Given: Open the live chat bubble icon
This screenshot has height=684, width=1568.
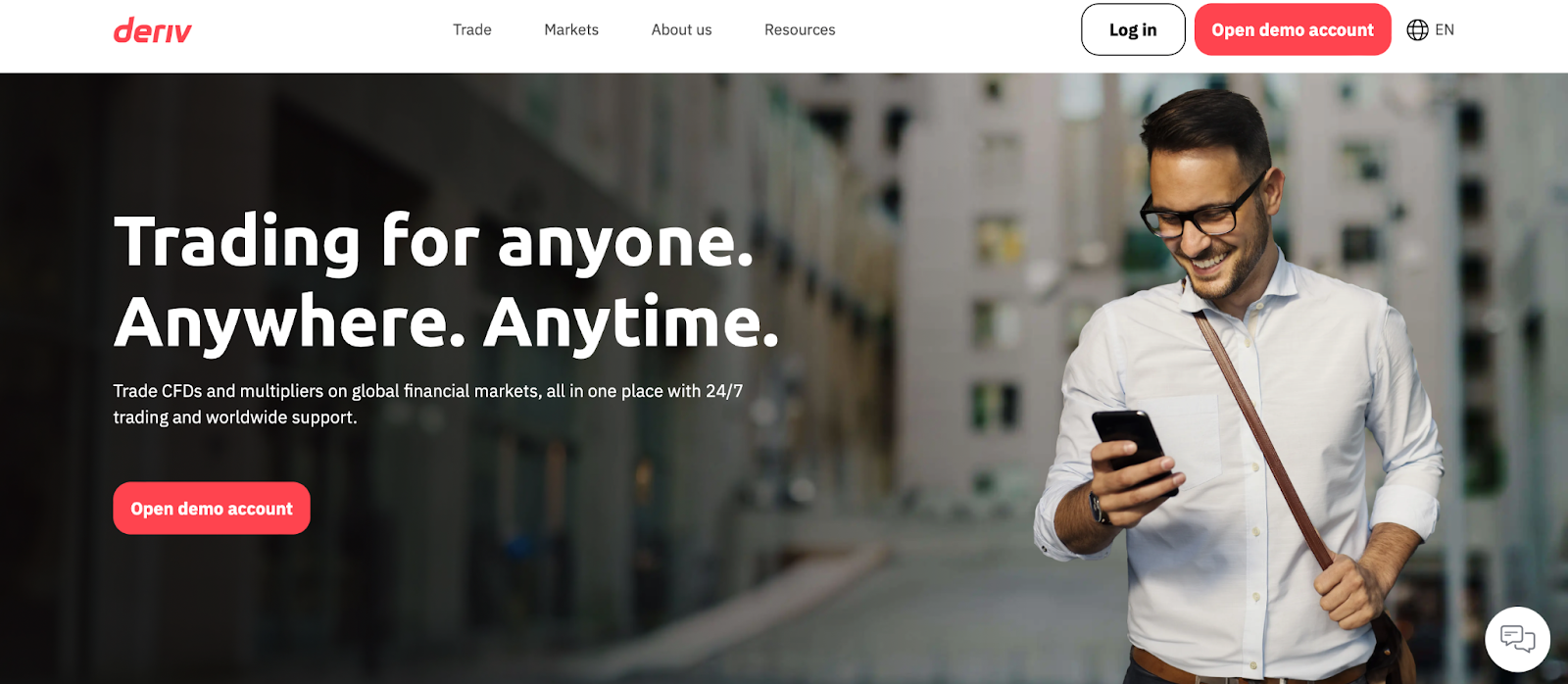Looking at the screenshot, I should [1517, 639].
